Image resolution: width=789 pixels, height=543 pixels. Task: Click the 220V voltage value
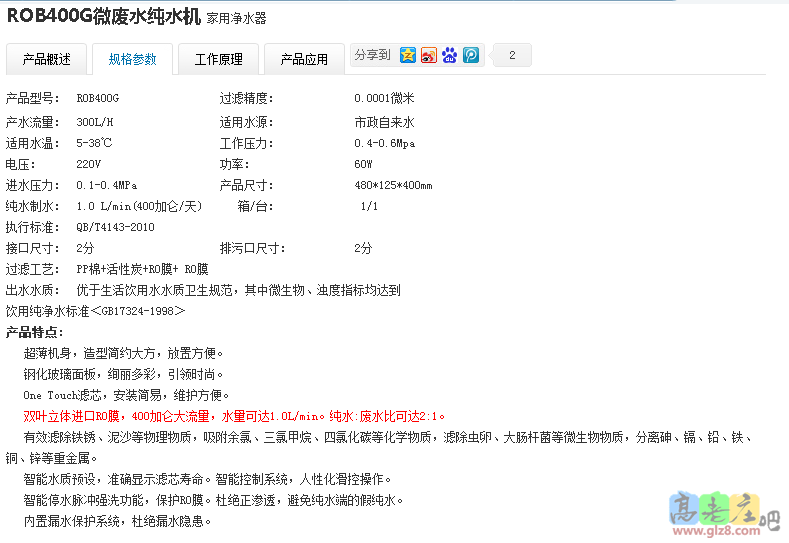pos(89,164)
